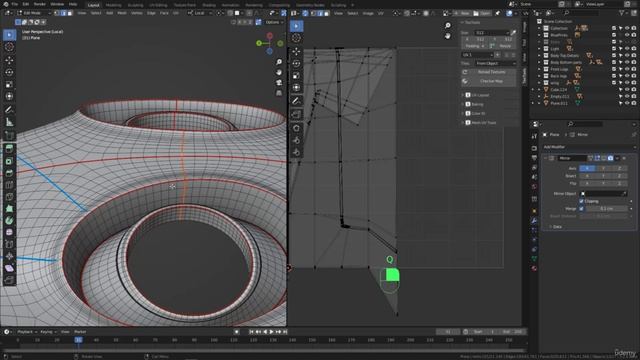This screenshot has height=360, width=640.
Task: Select the Extrude Region tool
Action: click(x=9, y=149)
